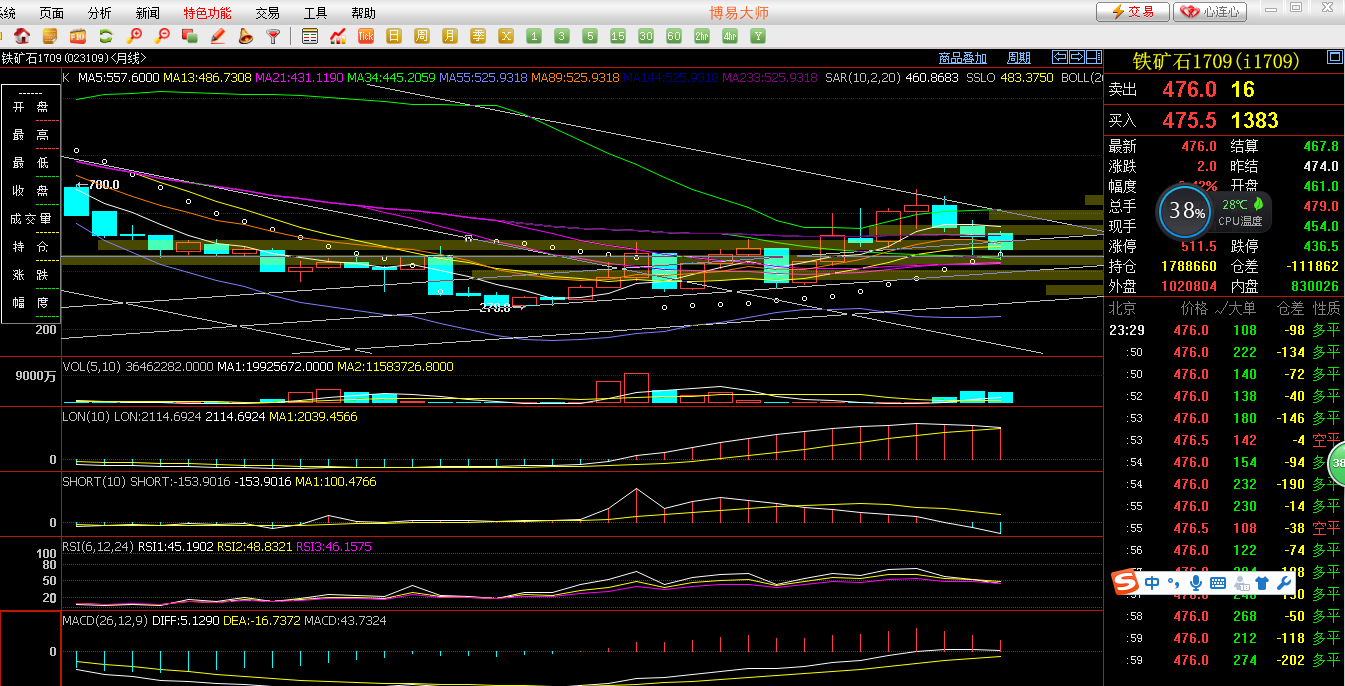Select the 30-minute period icon
This screenshot has width=1345, height=686.
click(646, 36)
